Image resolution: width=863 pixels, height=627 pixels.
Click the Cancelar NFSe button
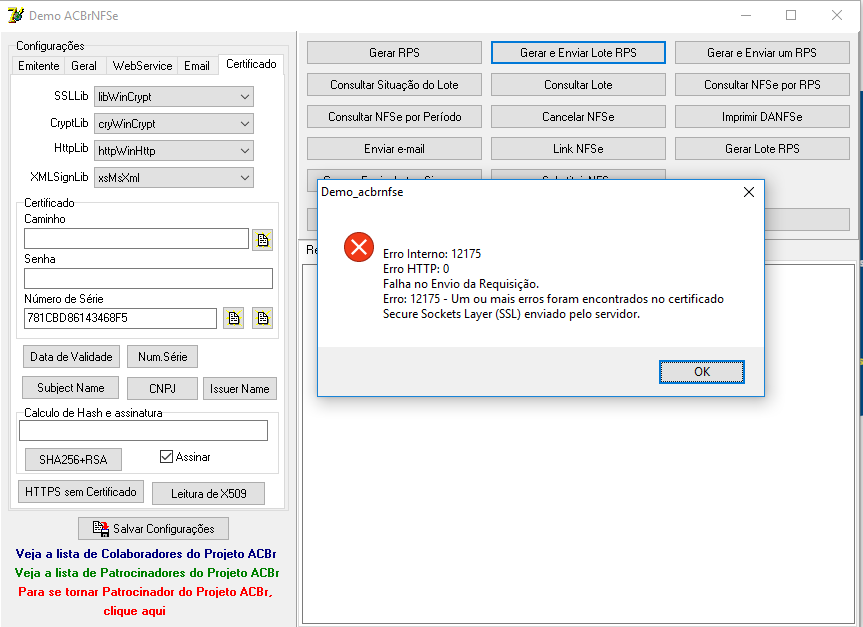click(x=578, y=117)
